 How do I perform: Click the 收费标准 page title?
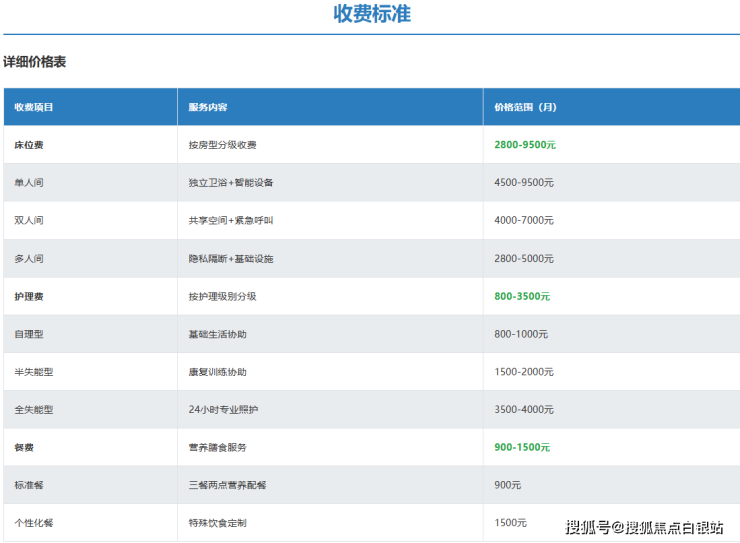point(371,14)
